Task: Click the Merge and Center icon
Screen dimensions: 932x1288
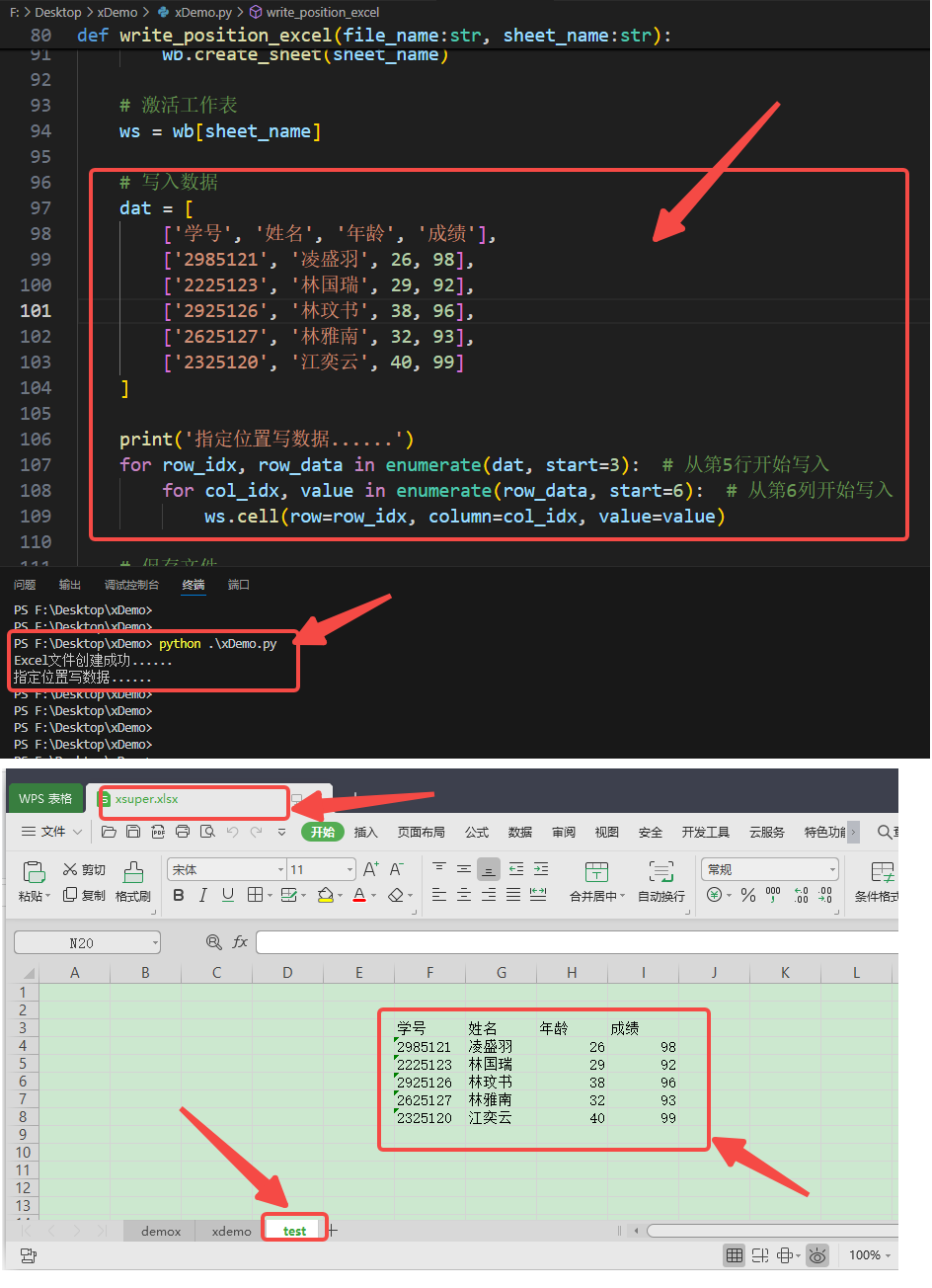Action: click(x=596, y=871)
